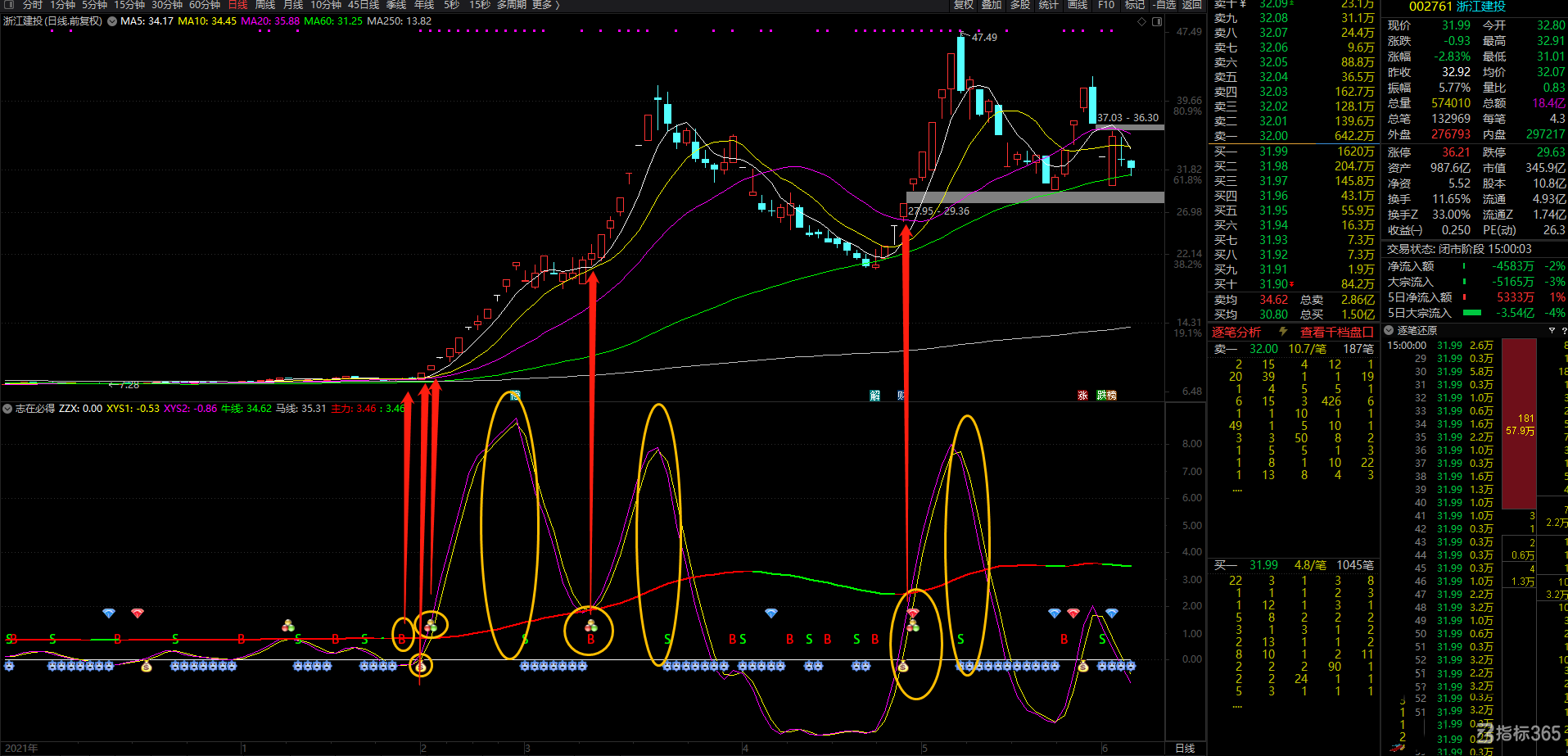Toggle the side panel icon beside the diamond
1568x756 pixels.
(1157, 21)
